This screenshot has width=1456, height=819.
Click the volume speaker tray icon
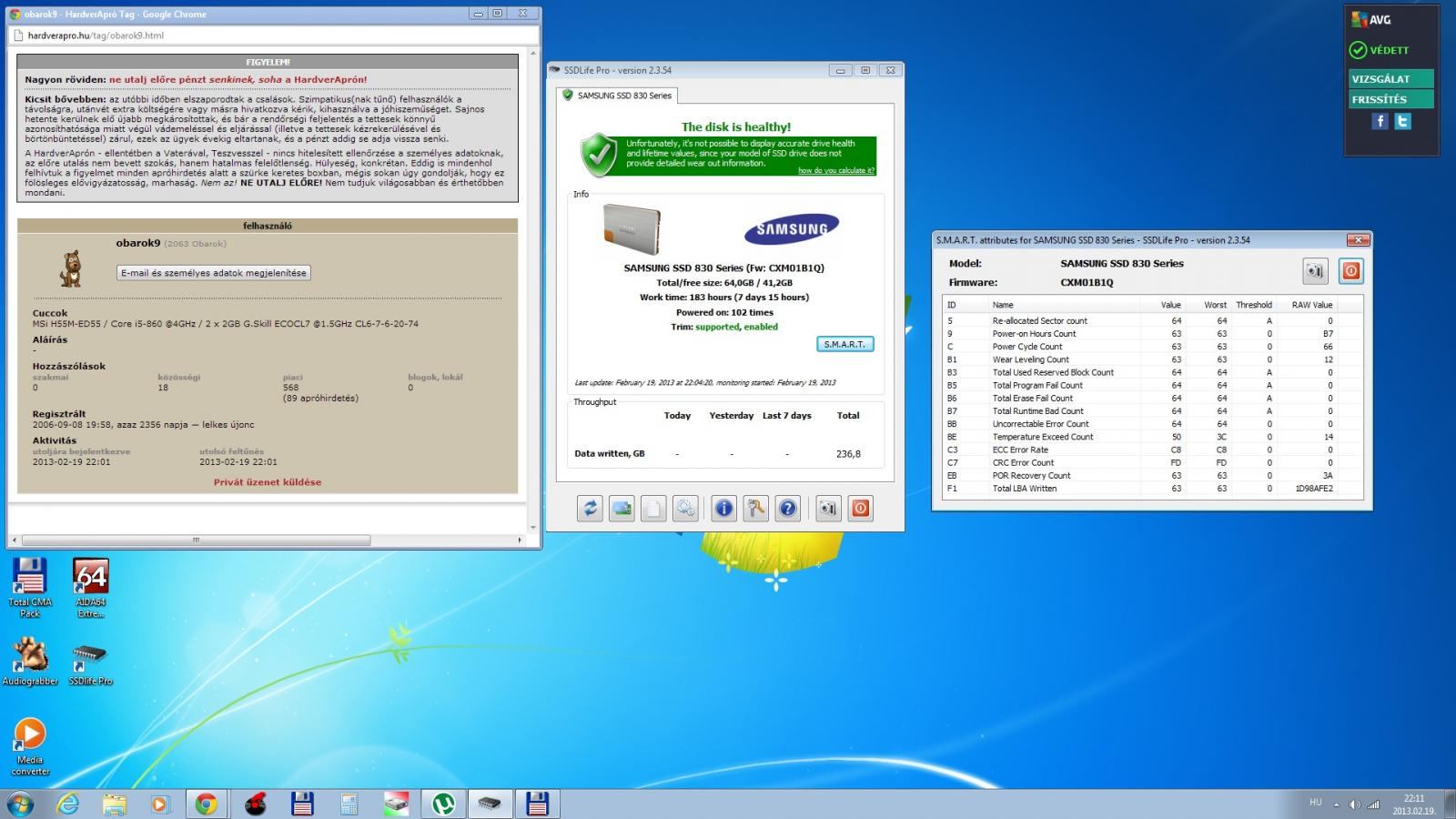[1354, 804]
